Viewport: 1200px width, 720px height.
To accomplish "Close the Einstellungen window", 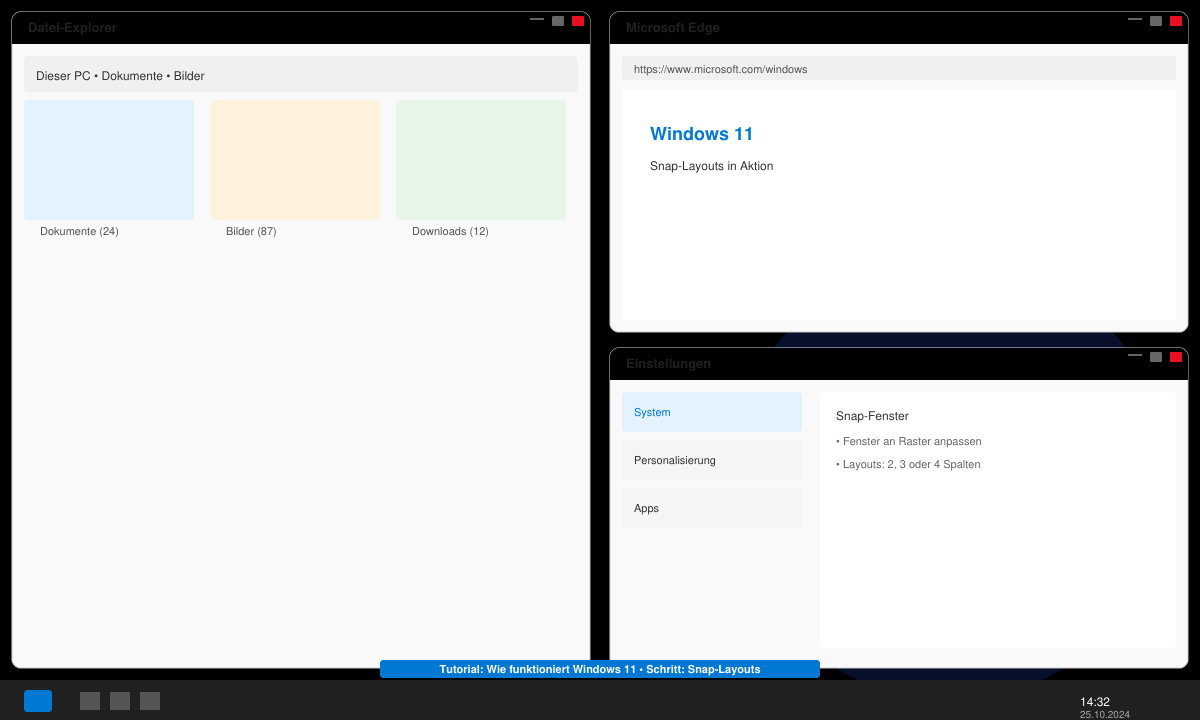I will click(1176, 357).
